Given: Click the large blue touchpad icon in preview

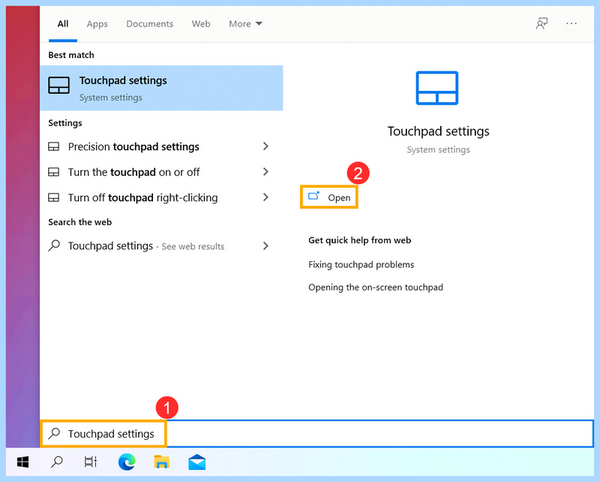Looking at the screenshot, I should click(x=437, y=88).
